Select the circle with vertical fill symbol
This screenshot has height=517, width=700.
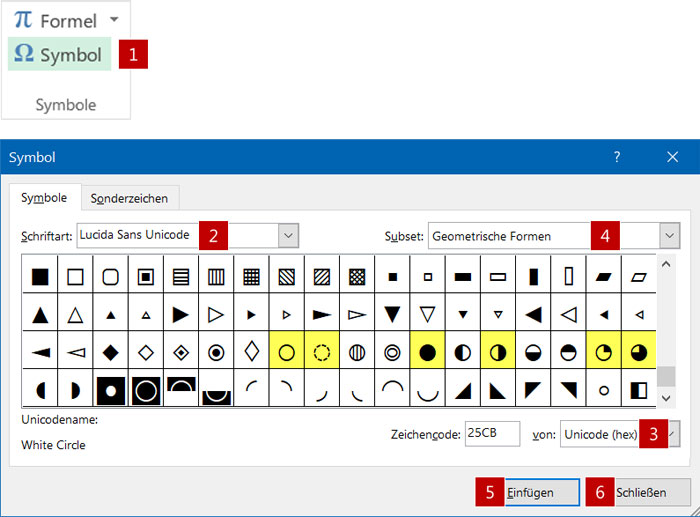tap(357, 353)
